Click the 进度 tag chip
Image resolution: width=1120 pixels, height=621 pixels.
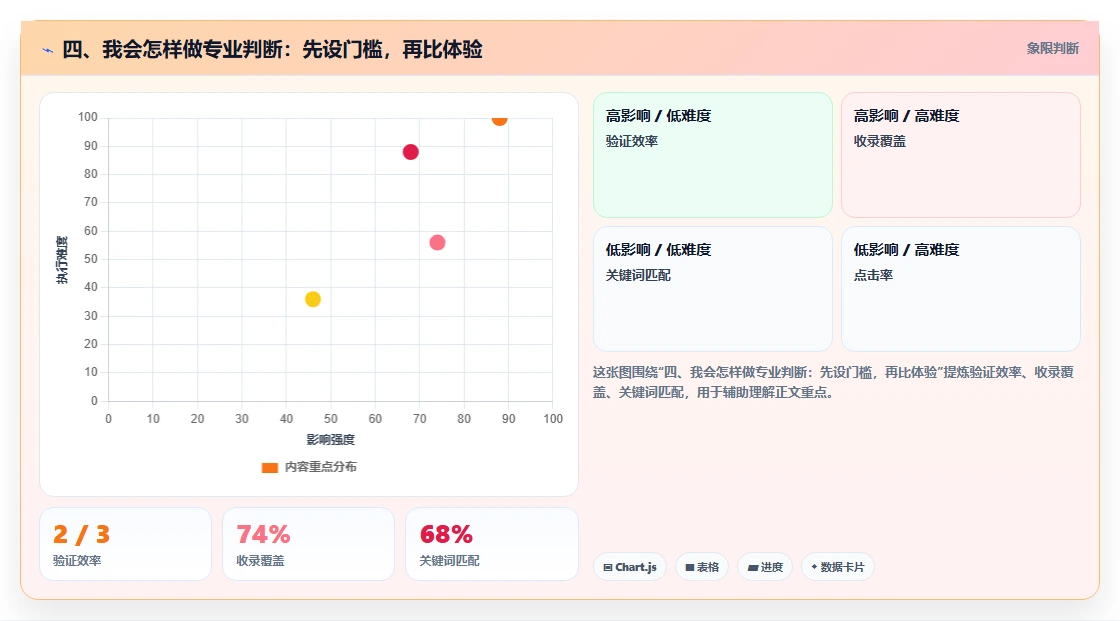point(765,567)
